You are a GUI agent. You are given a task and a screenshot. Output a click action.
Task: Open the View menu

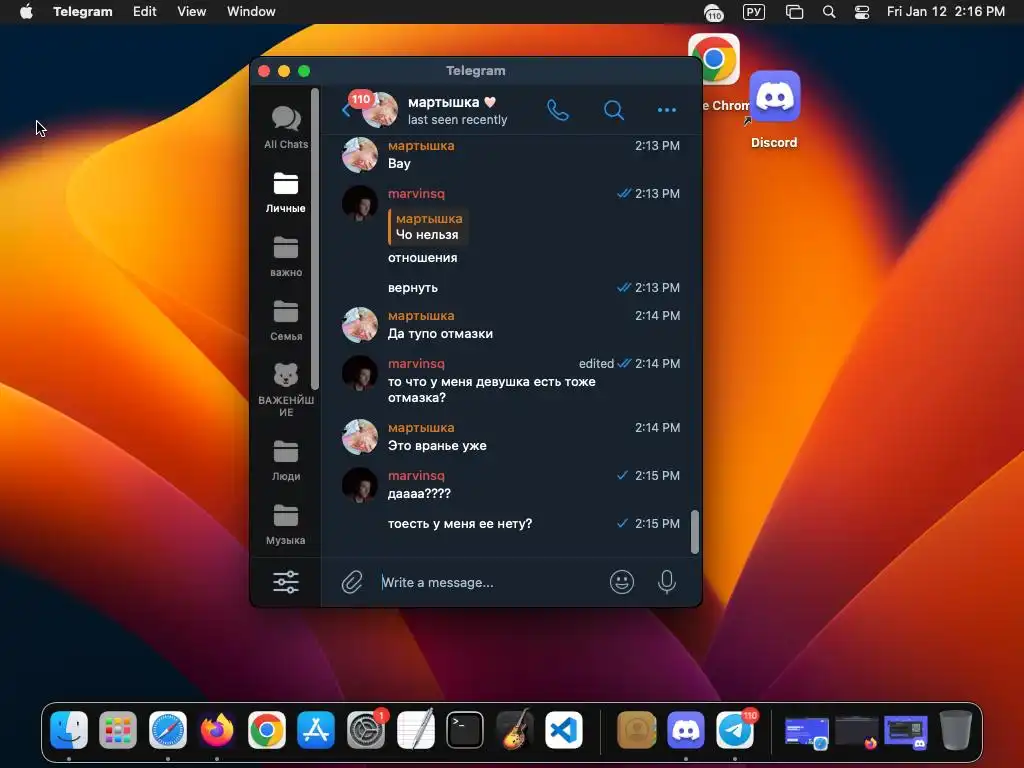coord(191,12)
